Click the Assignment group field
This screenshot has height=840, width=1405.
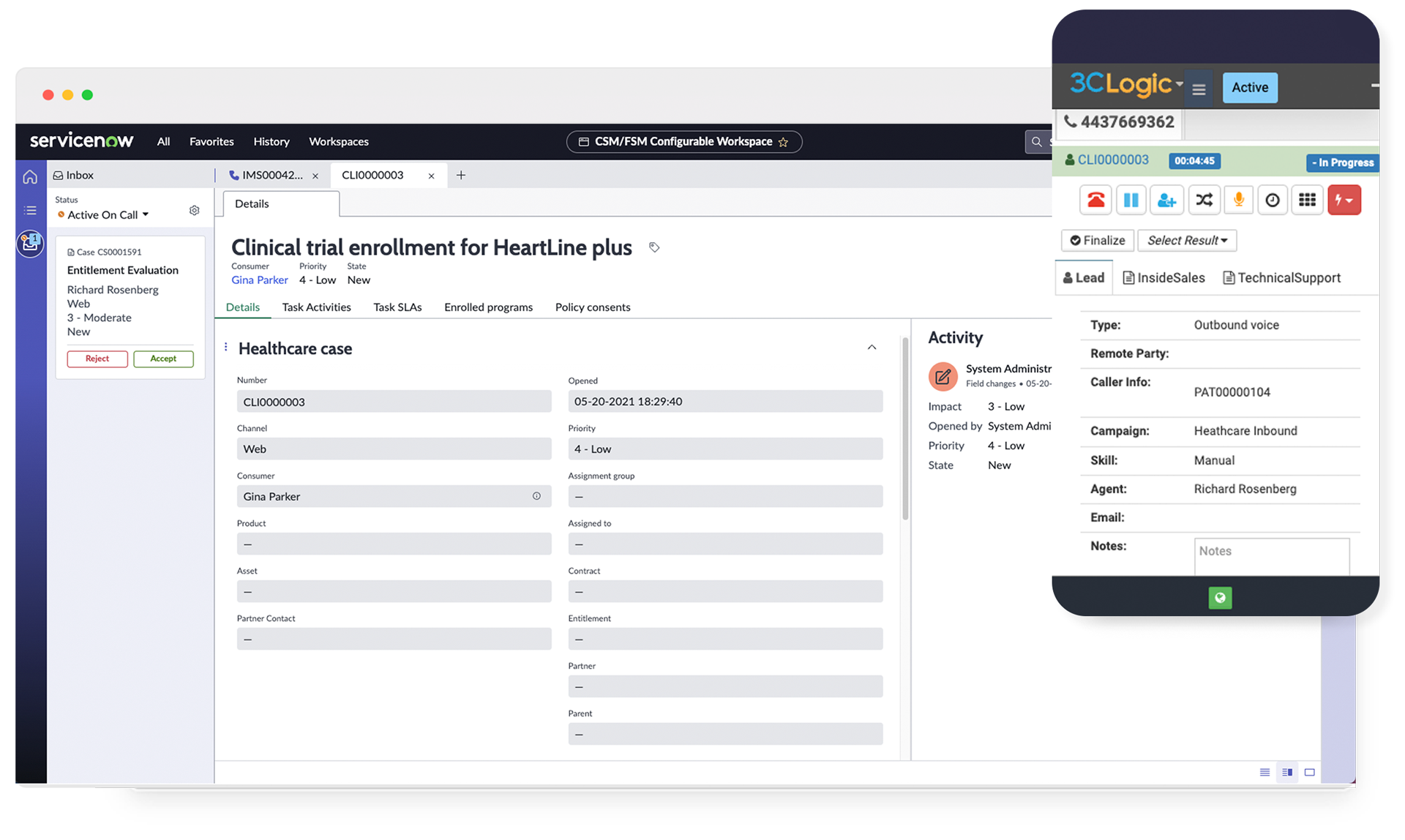point(725,496)
